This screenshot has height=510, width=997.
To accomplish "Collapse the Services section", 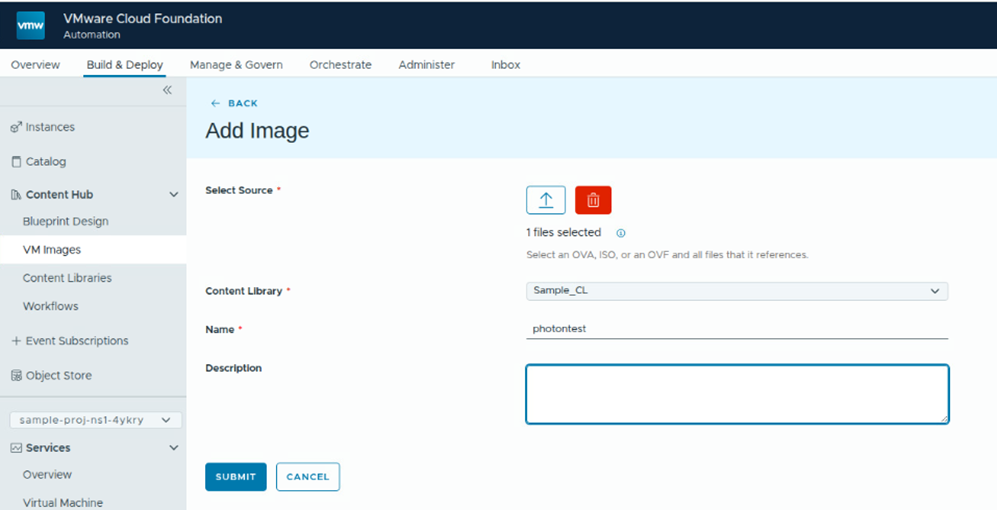I will [x=174, y=448].
